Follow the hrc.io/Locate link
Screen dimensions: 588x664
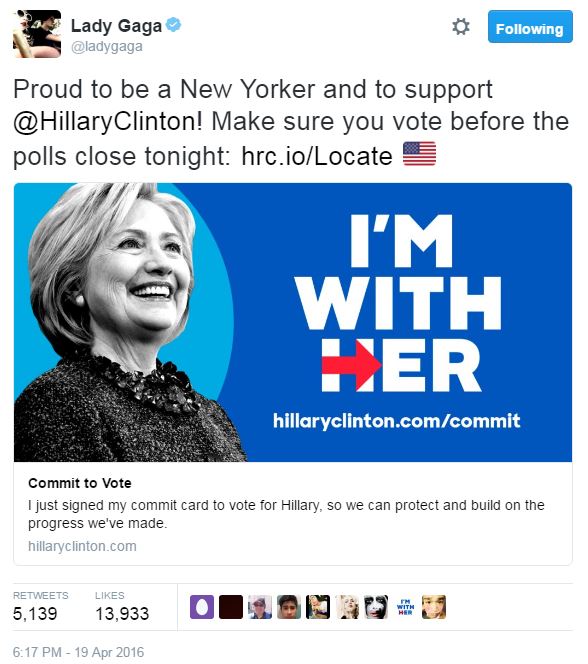pyautogui.click(x=317, y=156)
